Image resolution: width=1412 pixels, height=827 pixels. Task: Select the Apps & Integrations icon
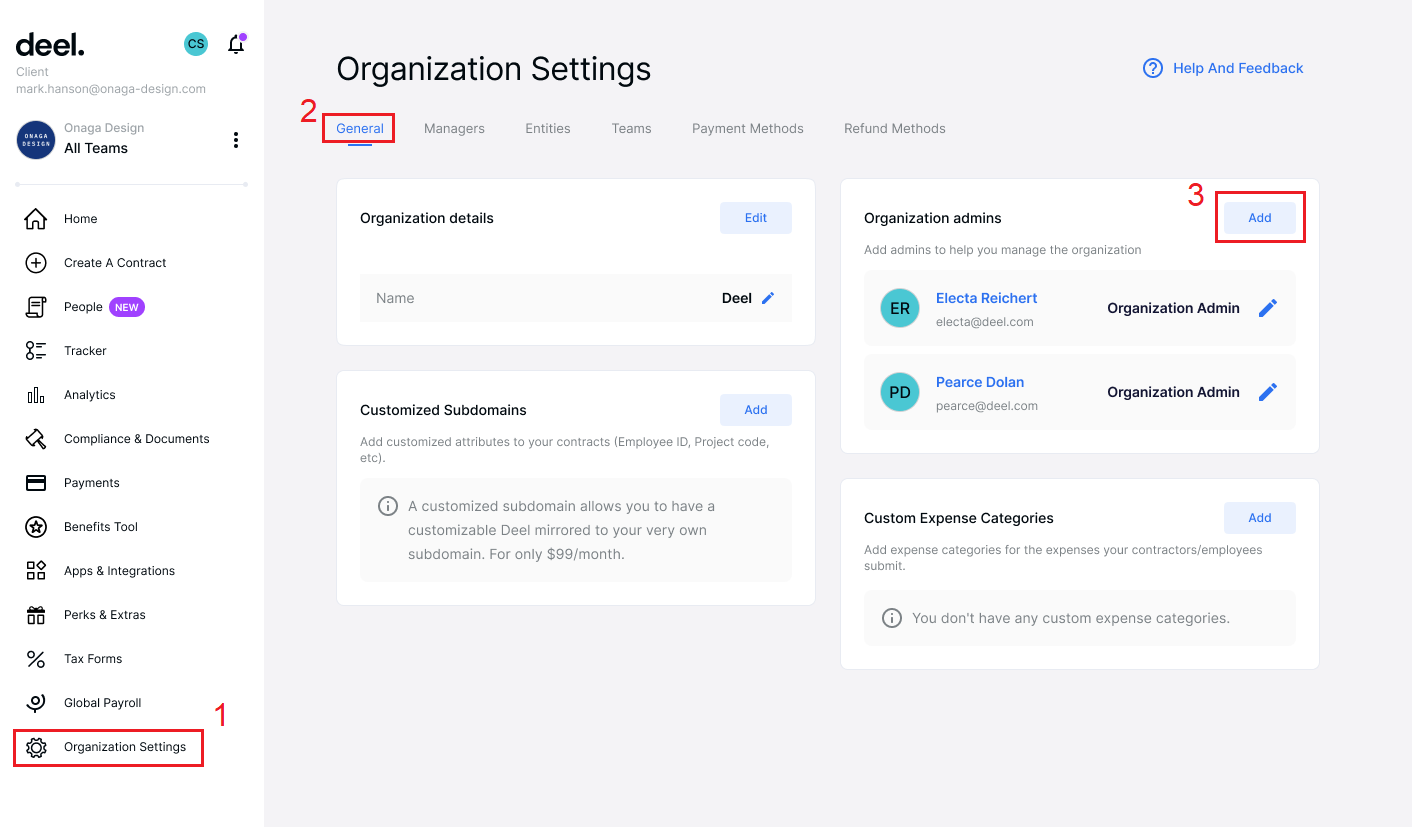37,570
